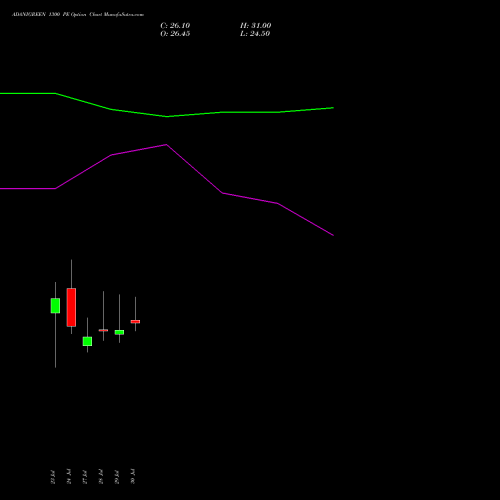Click the ADANIGREEN 1300 PE chart title
The width and height of the screenshot is (500, 500).
78,15
